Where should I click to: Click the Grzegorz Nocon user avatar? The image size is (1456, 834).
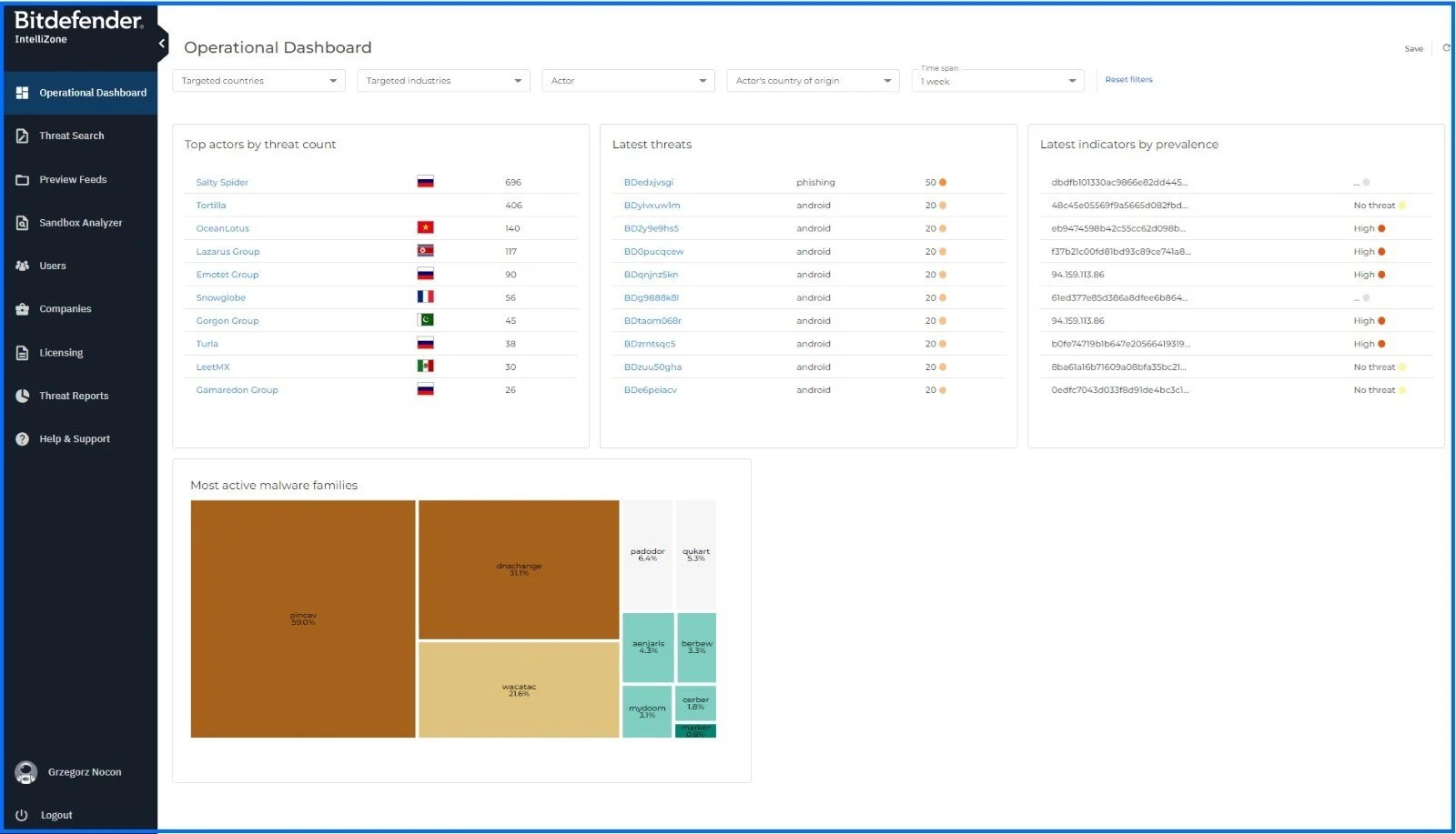[26, 772]
